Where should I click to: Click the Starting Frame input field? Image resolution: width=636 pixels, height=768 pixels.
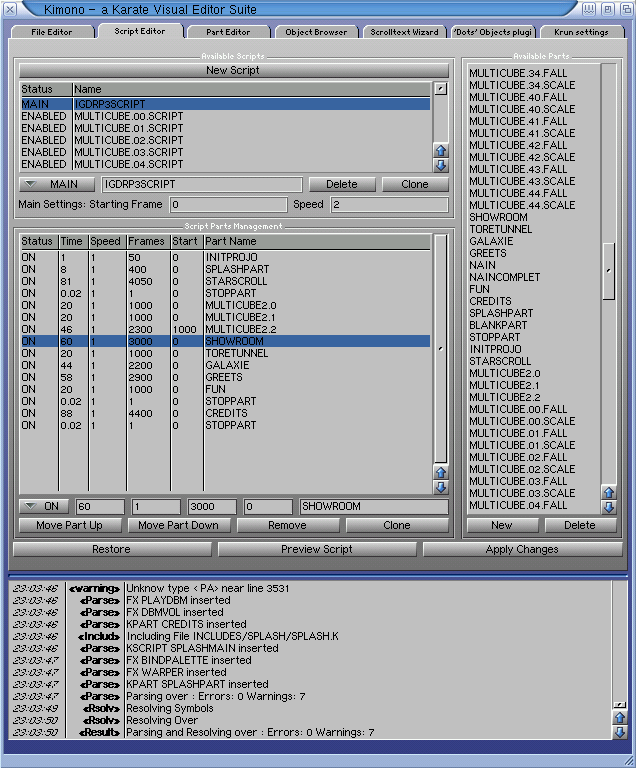229,205
